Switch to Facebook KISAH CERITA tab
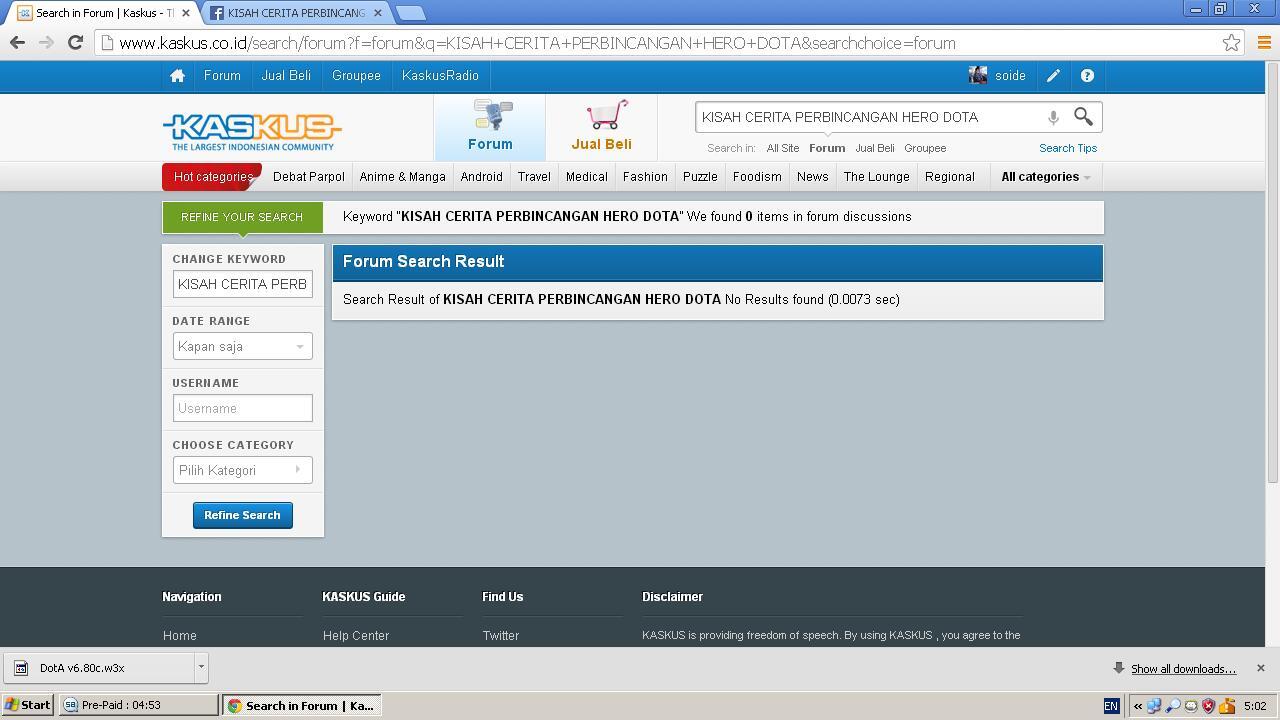The image size is (1280, 720). [295, 13]
